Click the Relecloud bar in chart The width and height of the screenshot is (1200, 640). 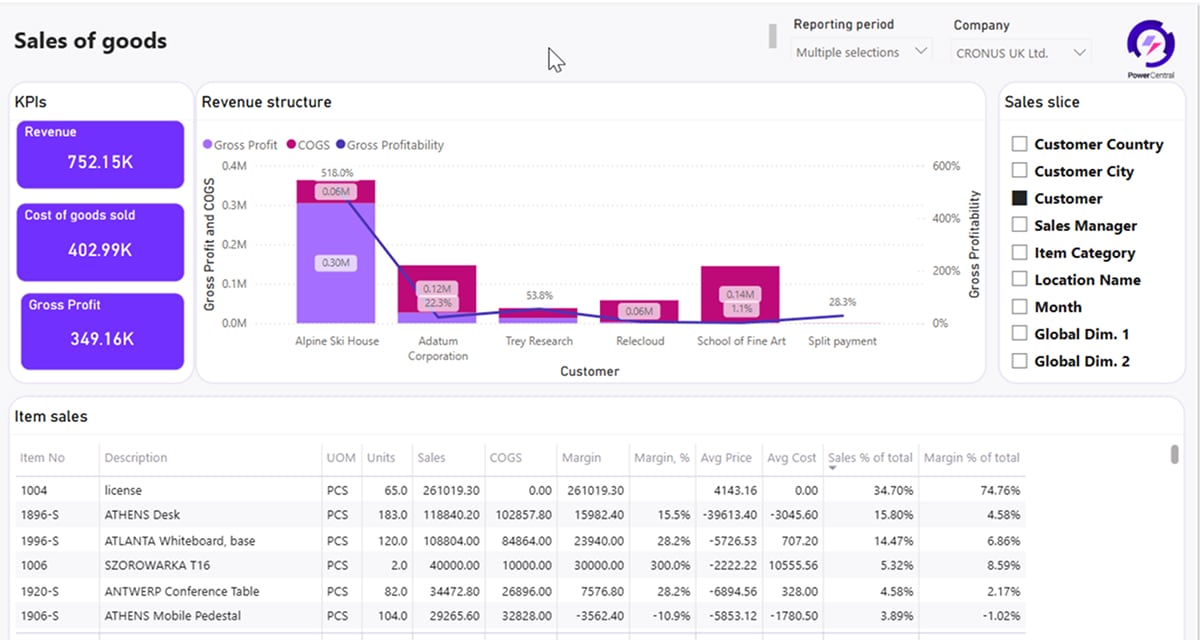pos(639,311)
